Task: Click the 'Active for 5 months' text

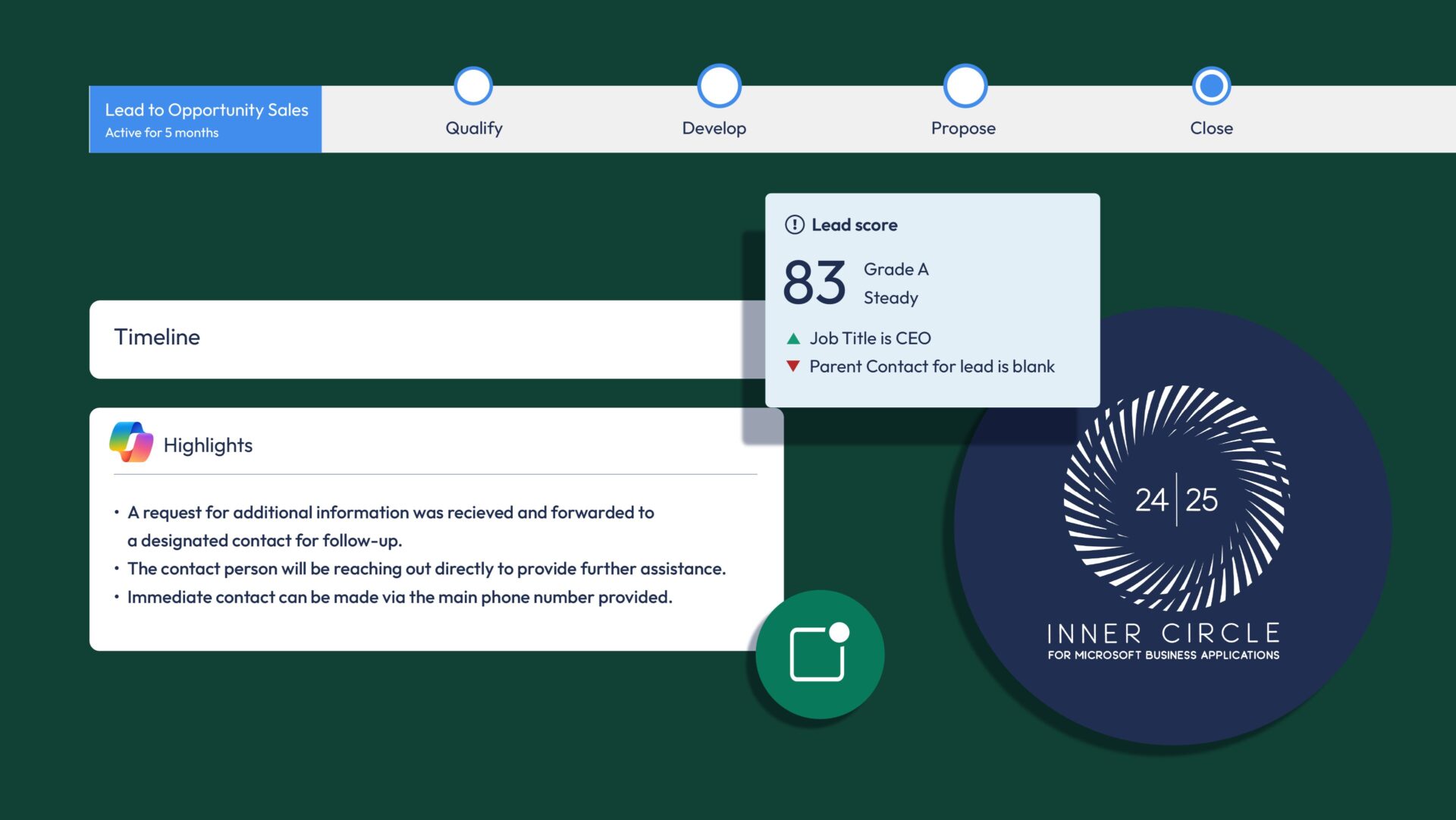Action: 162,133
